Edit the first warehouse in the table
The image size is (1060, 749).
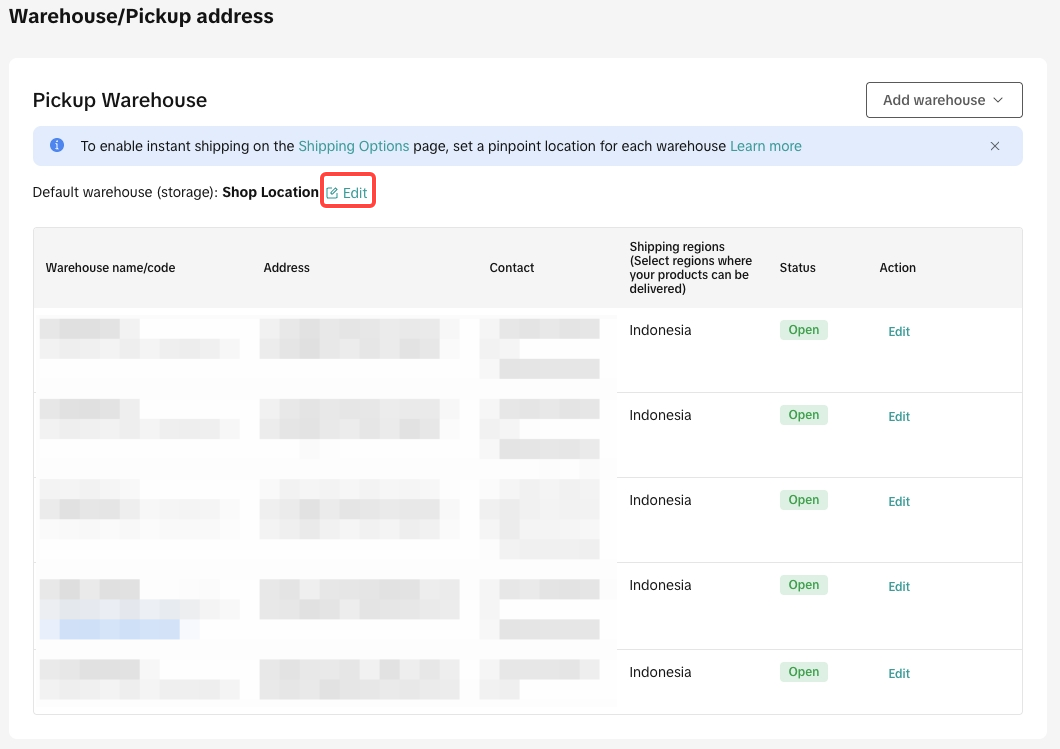tap(899, 332)
